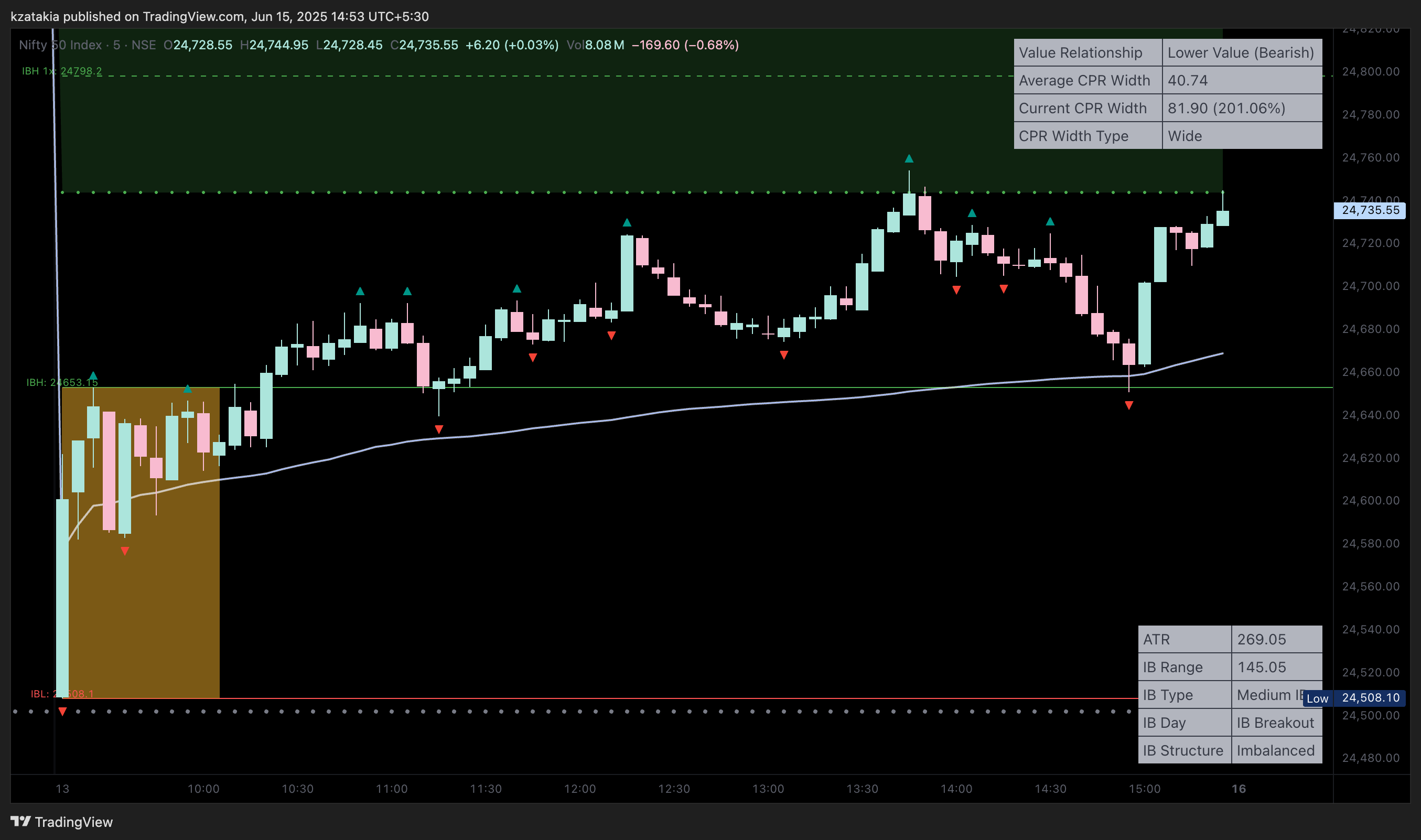Click the 145.05 IB Range value

click(1277, 667)
